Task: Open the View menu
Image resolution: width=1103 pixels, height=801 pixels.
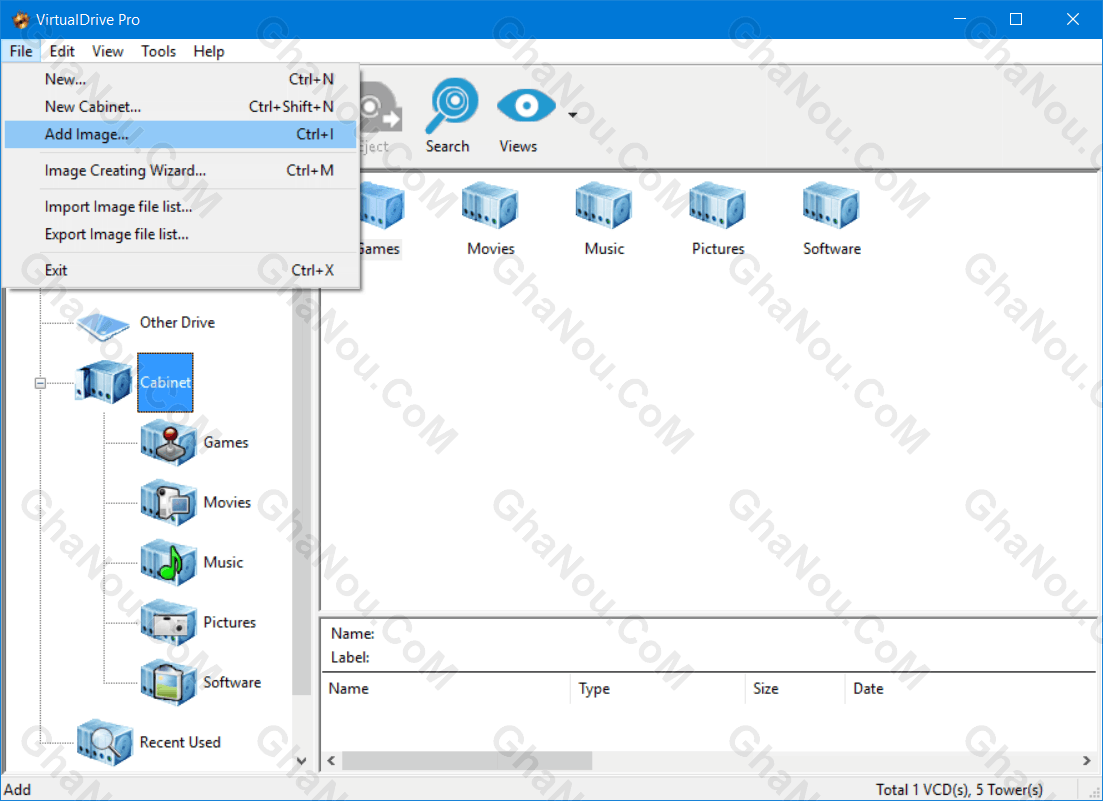Action: tap(108, 51)
